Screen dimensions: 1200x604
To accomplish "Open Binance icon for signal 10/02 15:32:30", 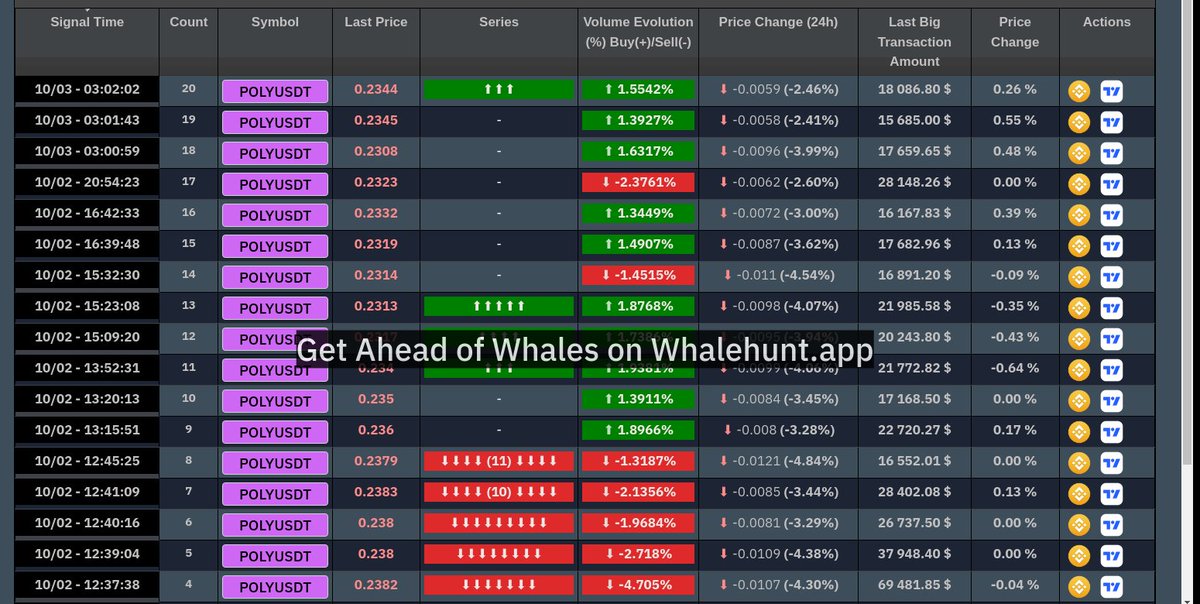I will [1079, 277].
